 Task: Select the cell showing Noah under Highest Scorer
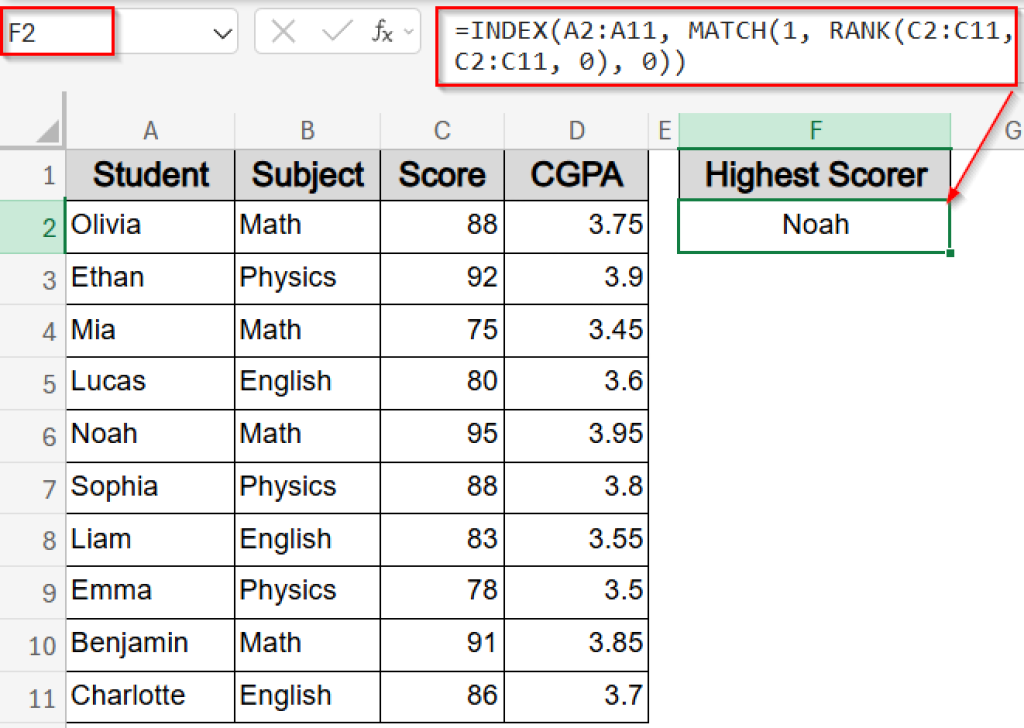tap(814, 225)
